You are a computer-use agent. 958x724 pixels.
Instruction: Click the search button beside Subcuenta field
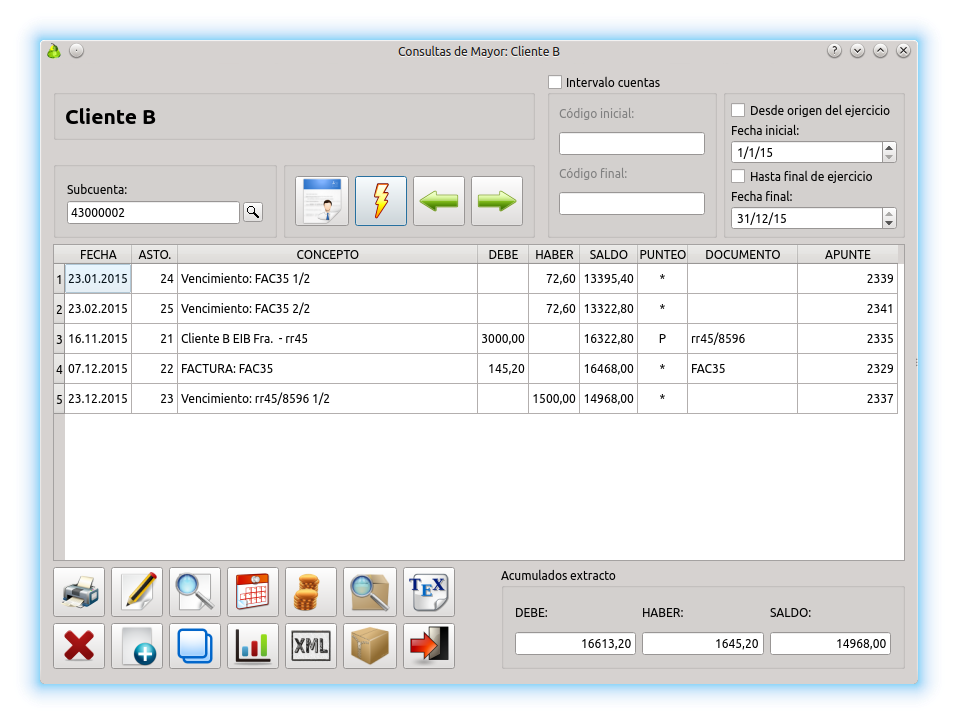tap(253, 212)
